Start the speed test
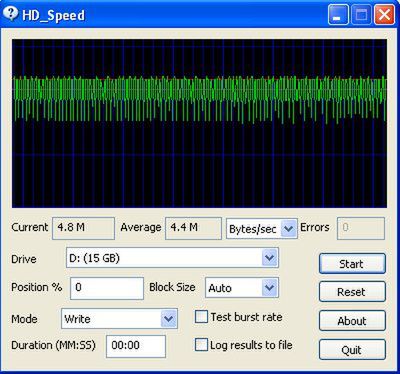 [352, 264]
